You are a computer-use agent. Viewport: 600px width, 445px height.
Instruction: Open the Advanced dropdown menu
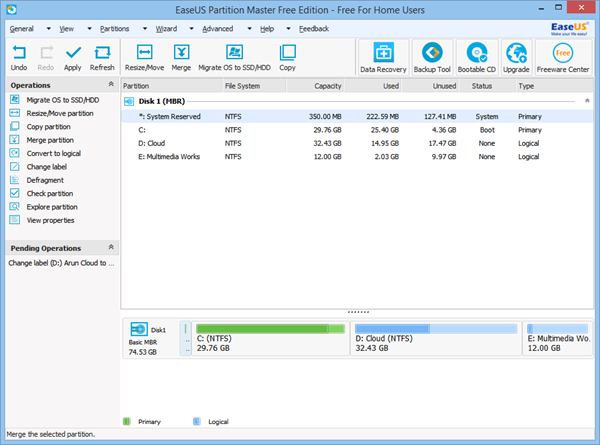[x=218, y=29]
